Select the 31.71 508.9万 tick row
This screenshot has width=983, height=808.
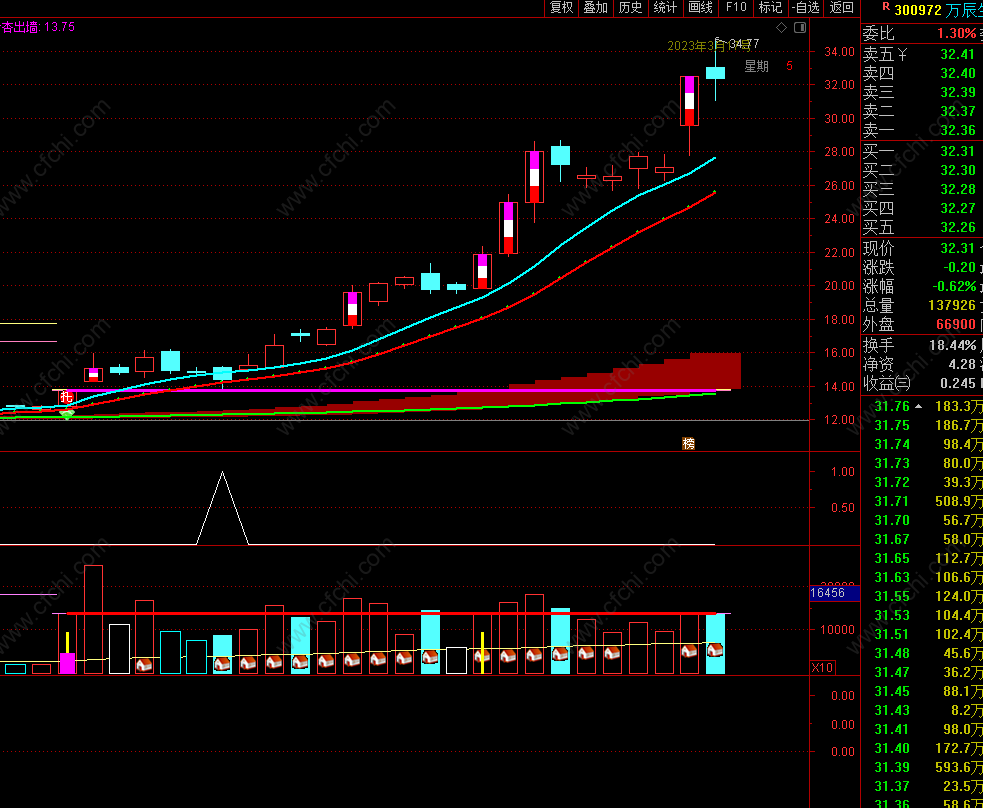[x=922, y=501]
